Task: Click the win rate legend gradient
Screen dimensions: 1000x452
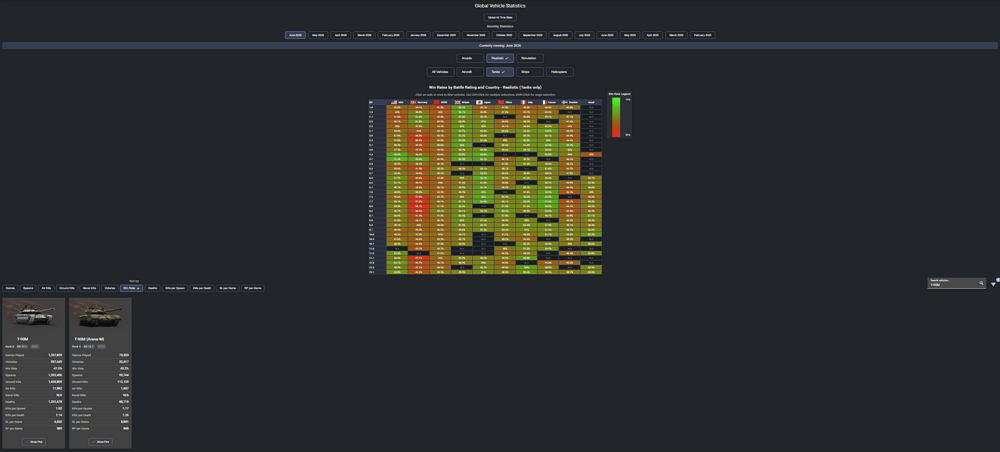Action: 617,117
